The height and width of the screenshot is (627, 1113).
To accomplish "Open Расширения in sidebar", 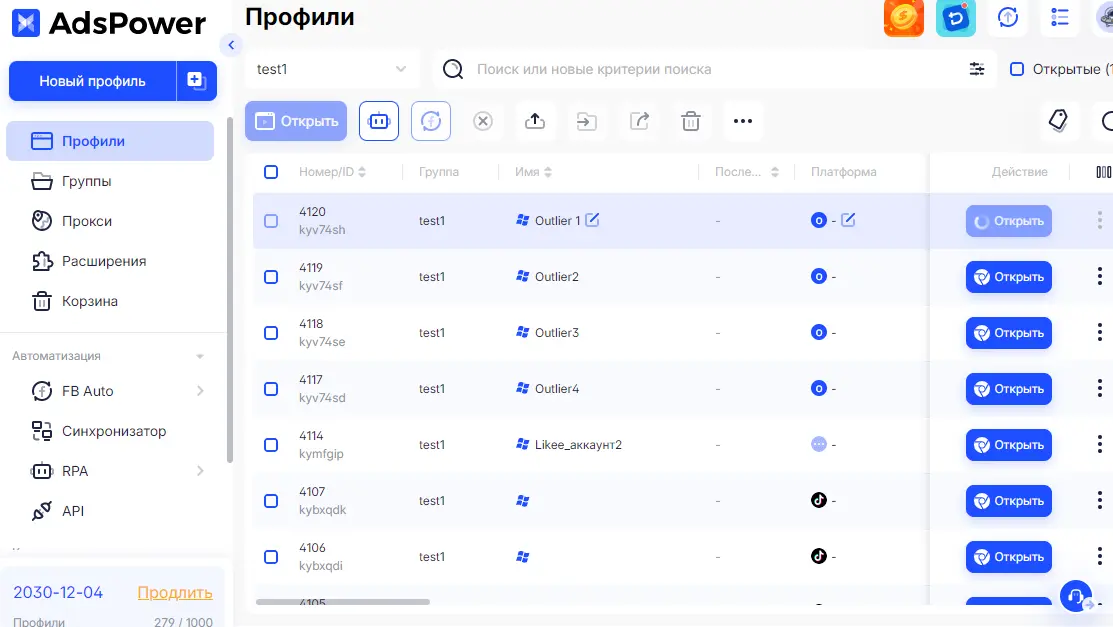I will click(x=110, y=261).
